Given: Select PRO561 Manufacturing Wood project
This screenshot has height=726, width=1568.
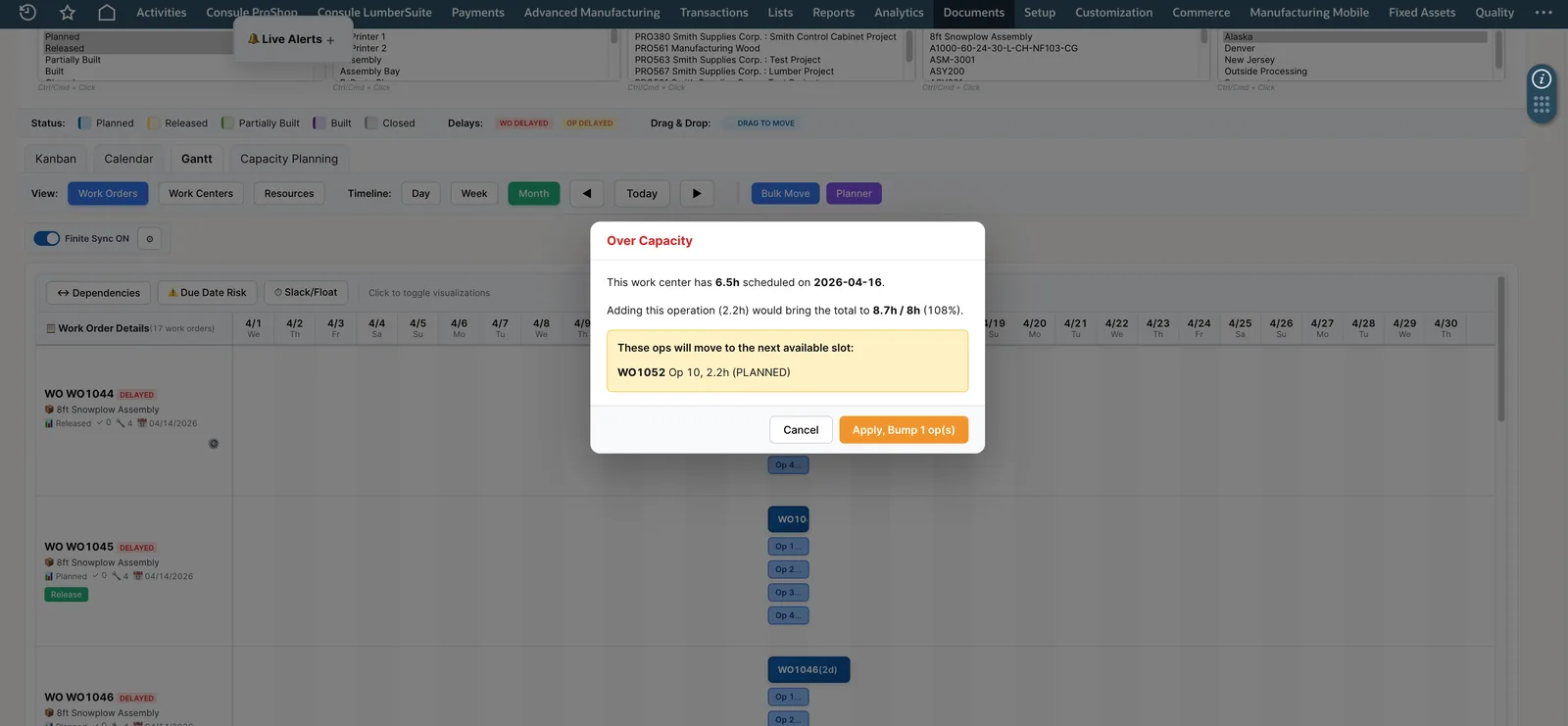Looking at the screenshot, I should tap(697, 48).
